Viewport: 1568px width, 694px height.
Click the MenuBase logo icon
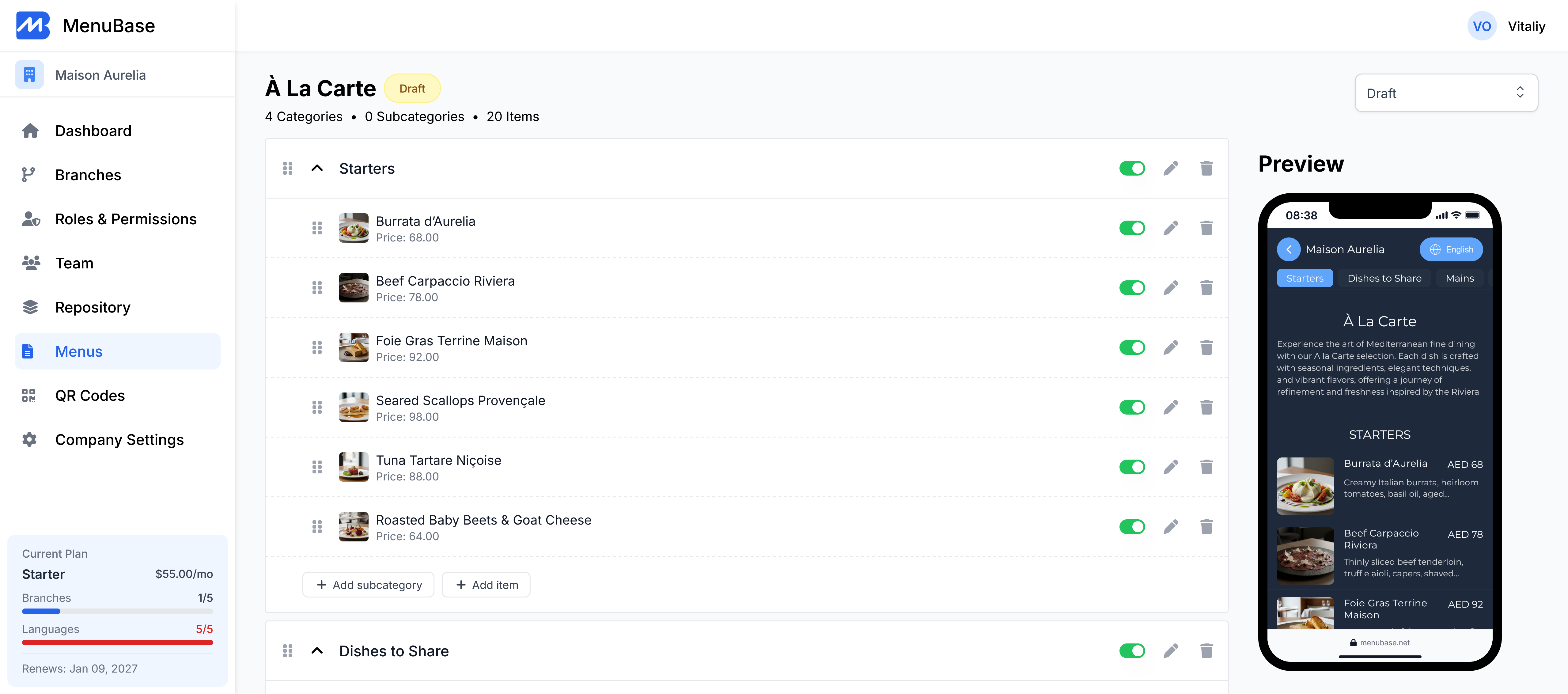coord(33,25)
